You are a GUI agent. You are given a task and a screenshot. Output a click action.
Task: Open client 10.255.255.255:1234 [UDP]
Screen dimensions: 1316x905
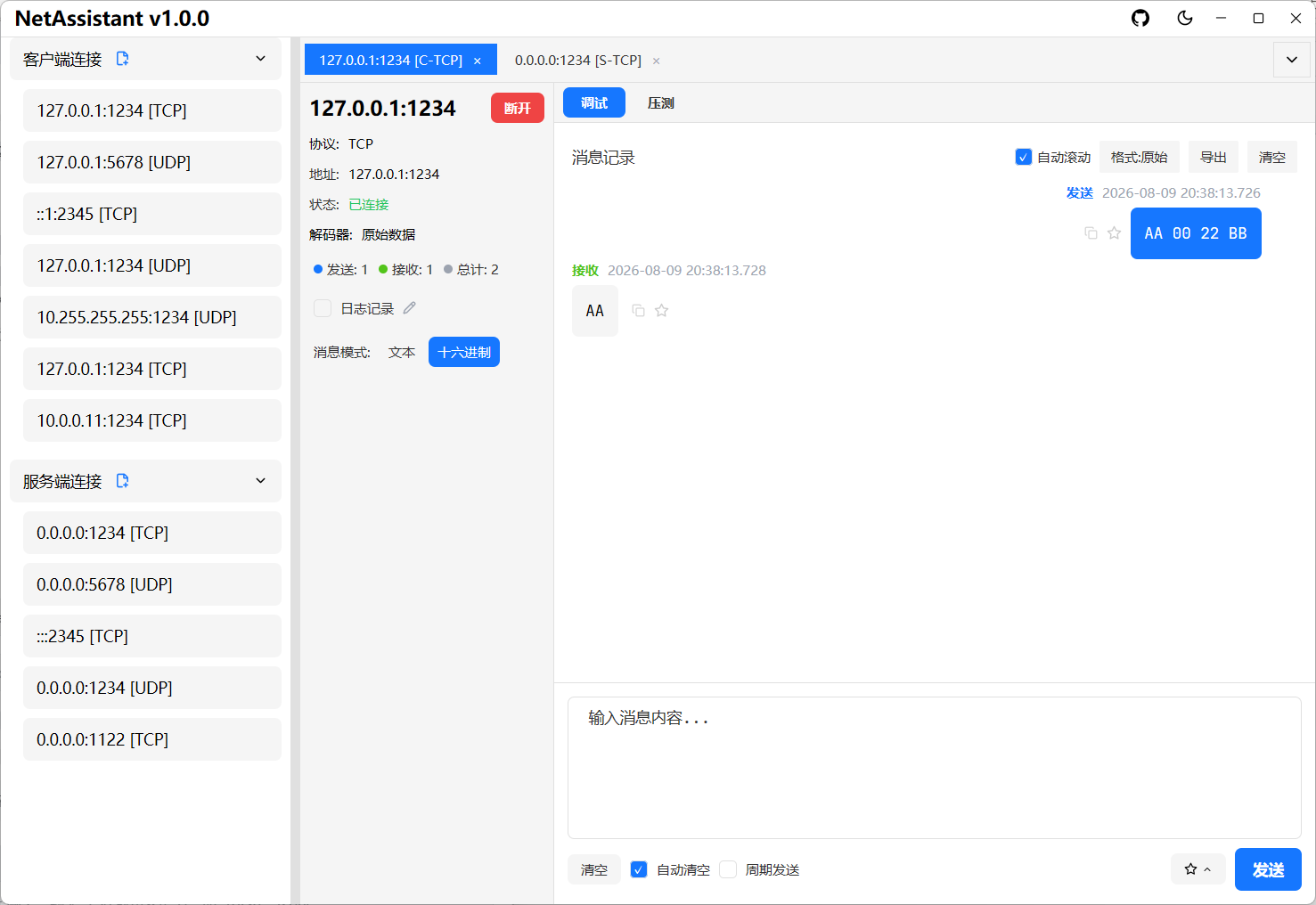[152, 317]
